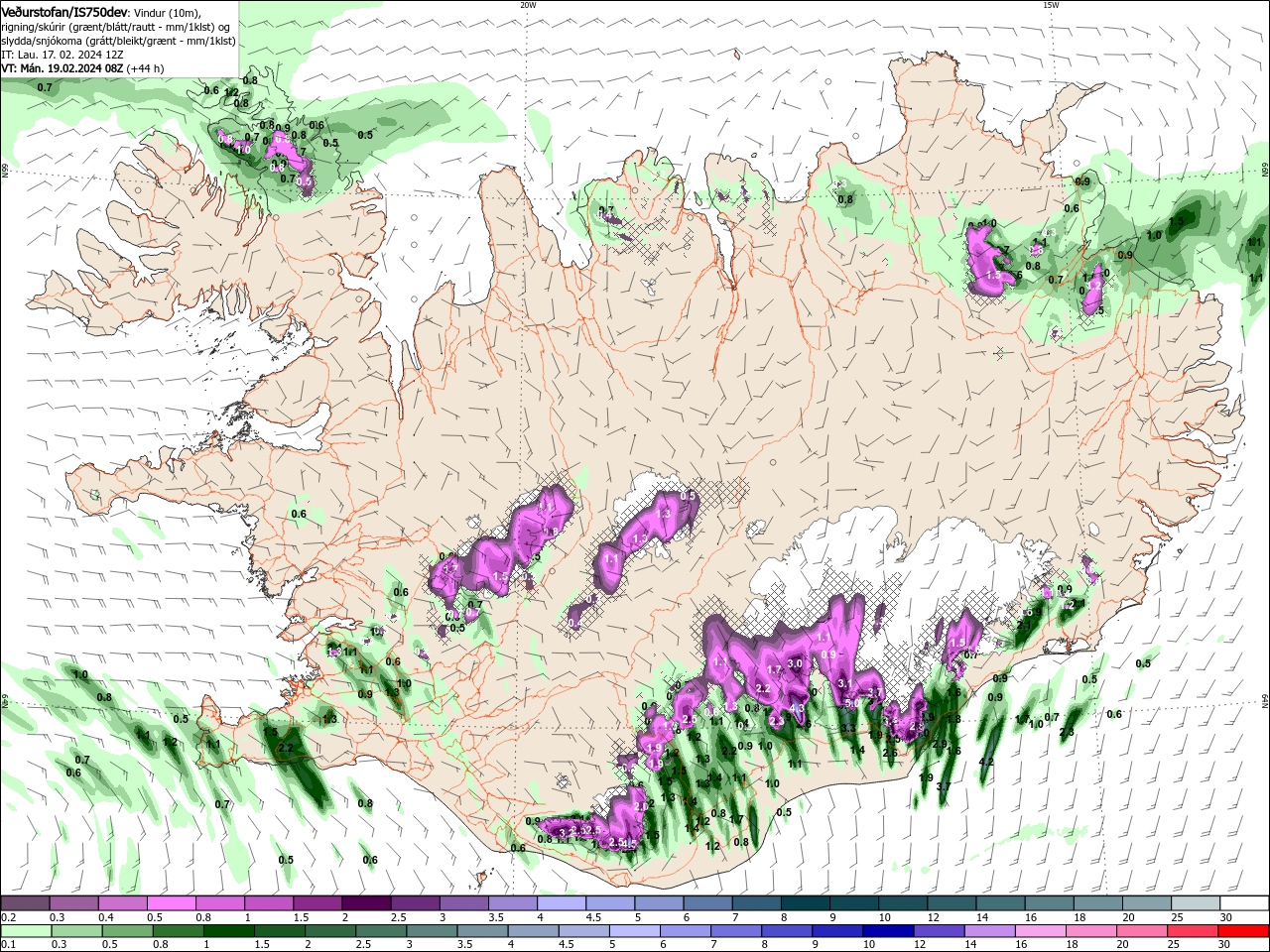This screenshot has height=952, width=1270.
Task: Click the white 3.0 value on the purple snow area
Action: coord(795,663)
